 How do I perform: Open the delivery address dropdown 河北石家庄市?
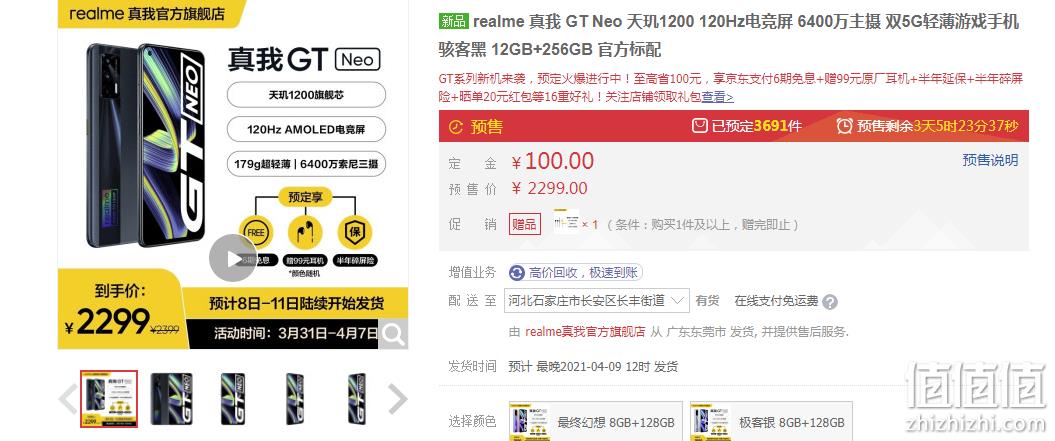pyautogui.click(x=597, y=300)
